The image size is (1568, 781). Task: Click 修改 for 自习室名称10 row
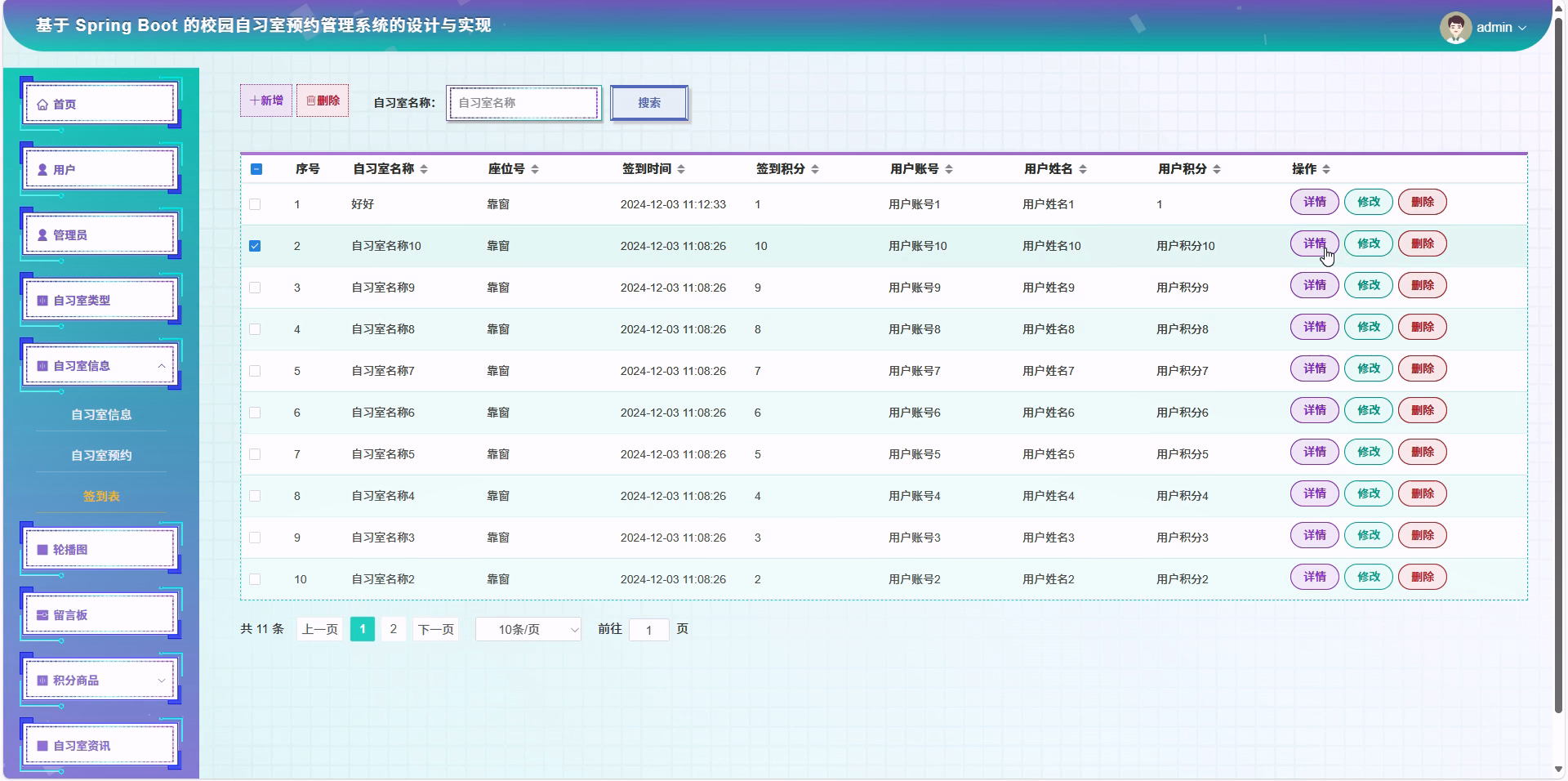1368,243
